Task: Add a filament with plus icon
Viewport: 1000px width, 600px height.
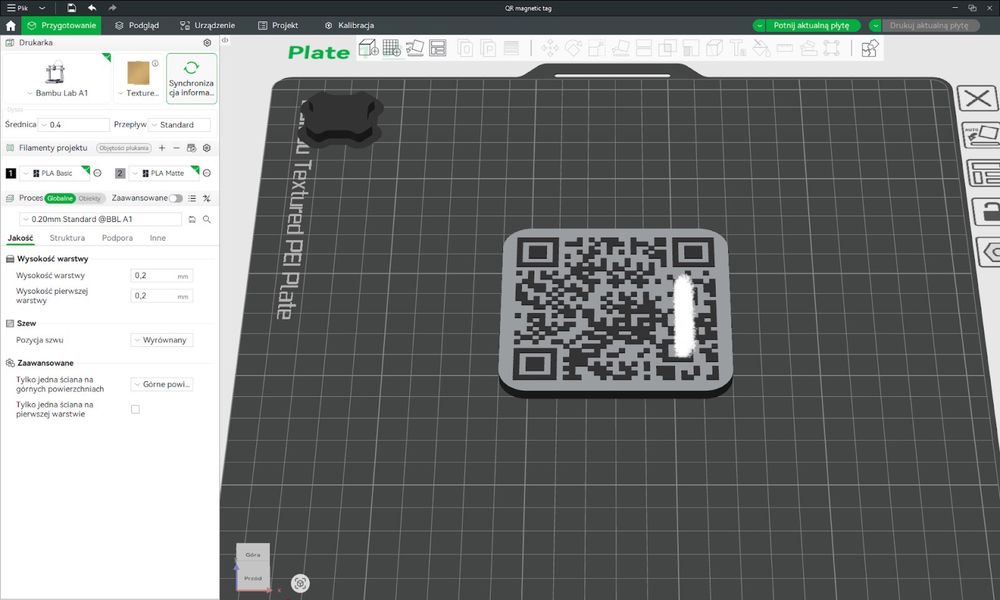Action: click(162, 148)
